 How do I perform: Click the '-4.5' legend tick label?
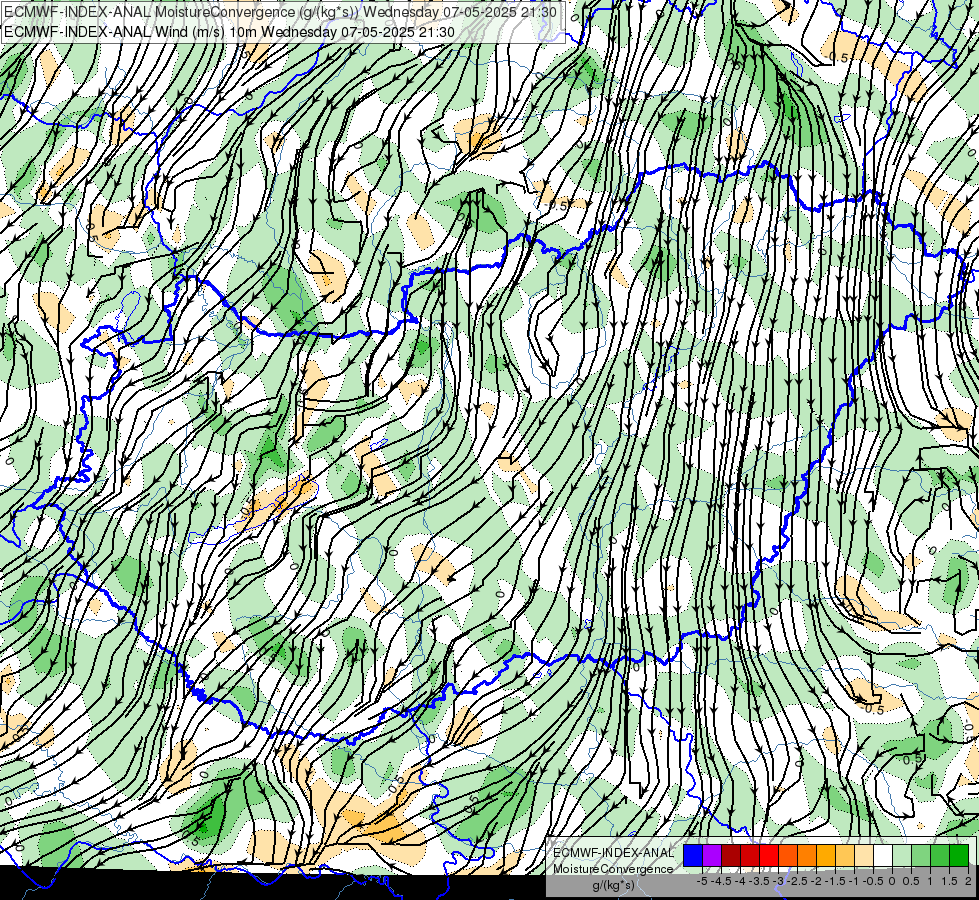(721, 881)
